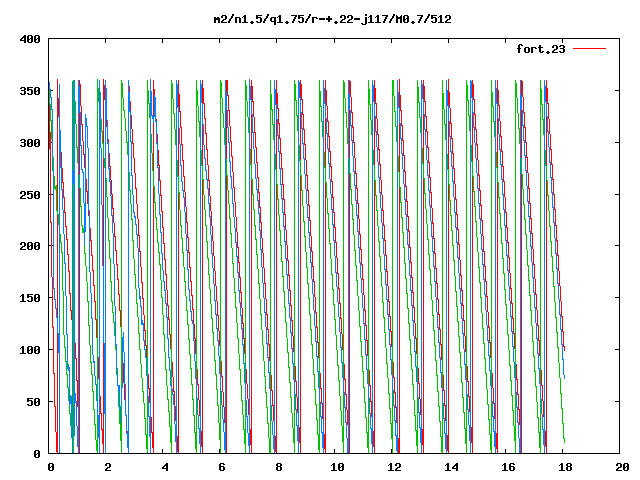Click the x-axis label 12
Viewport: 640px width, 480px height.
point(394,467)
